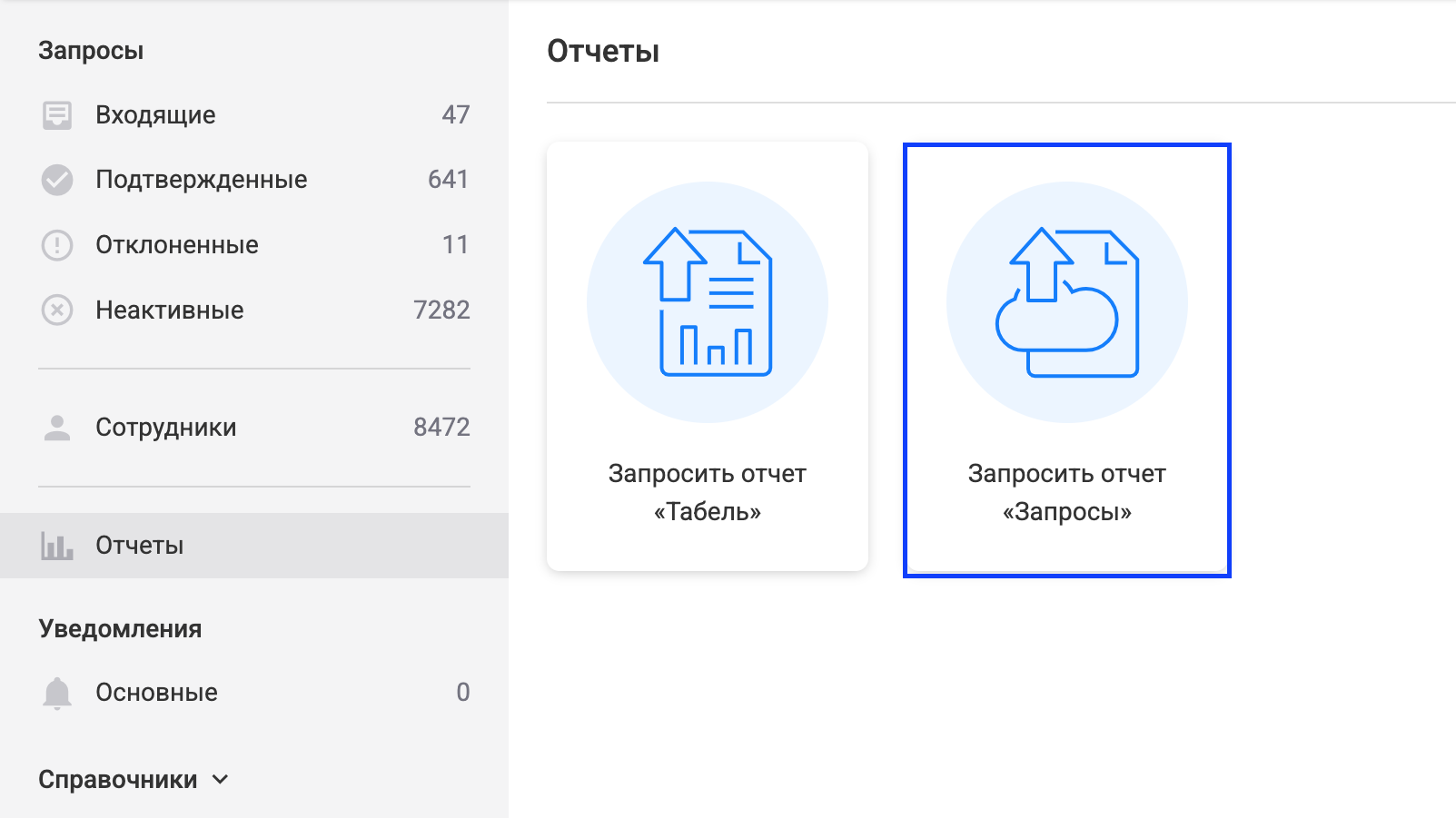This screenshot has width=1456, height=818.
Task: Click the Запросить отчет «Табель» label
Action: [x=708, y=493]
